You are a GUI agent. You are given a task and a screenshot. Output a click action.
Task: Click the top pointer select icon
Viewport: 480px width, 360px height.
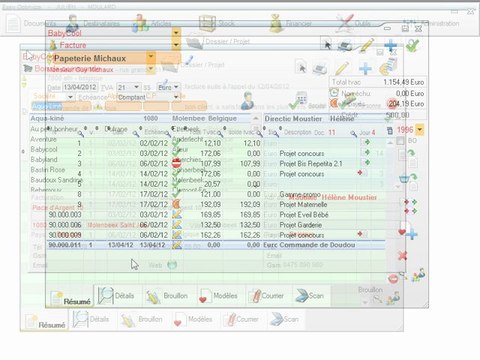(328, 45)
